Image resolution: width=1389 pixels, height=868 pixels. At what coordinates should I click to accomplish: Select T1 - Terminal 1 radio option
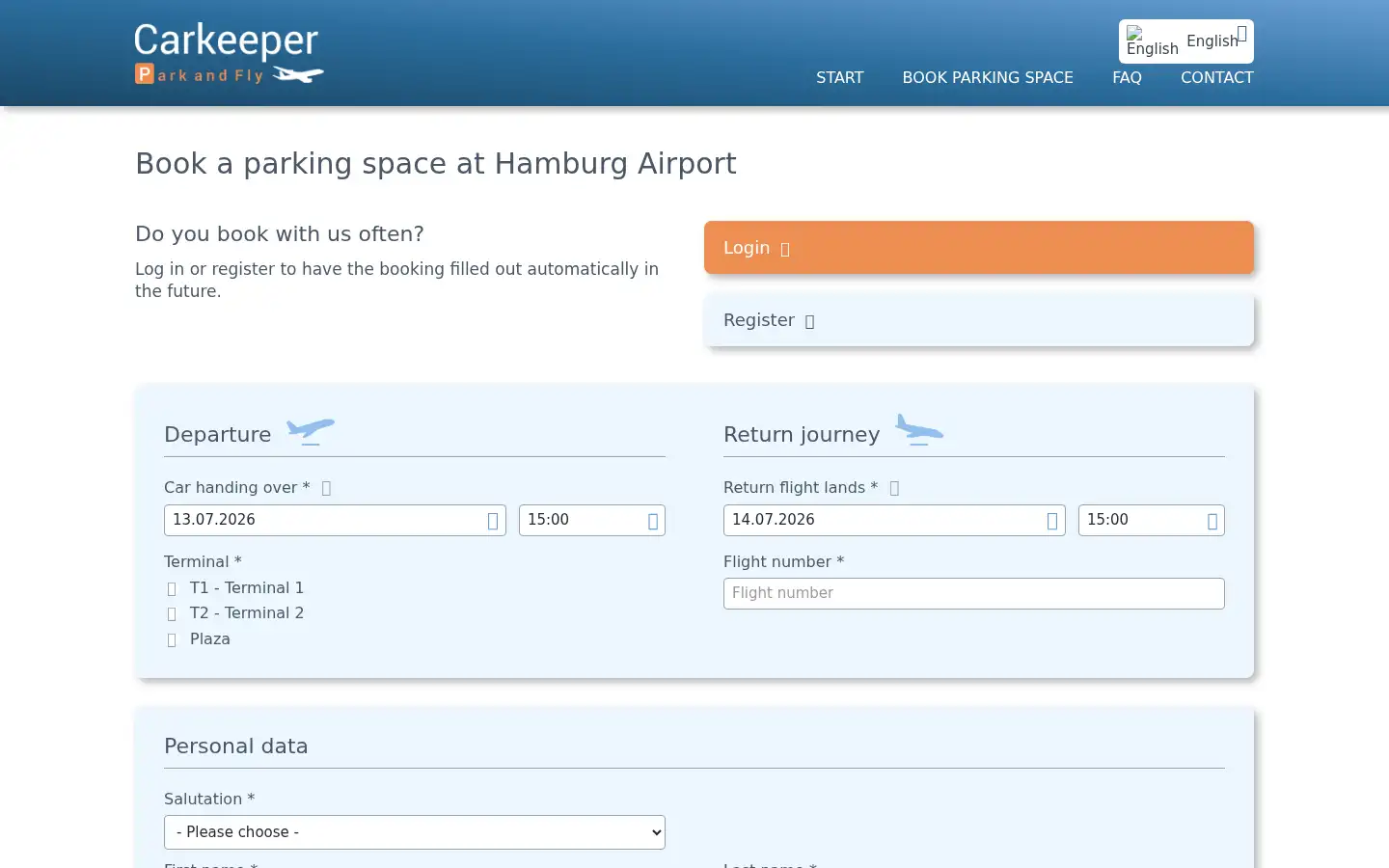[x=172, y=588]
